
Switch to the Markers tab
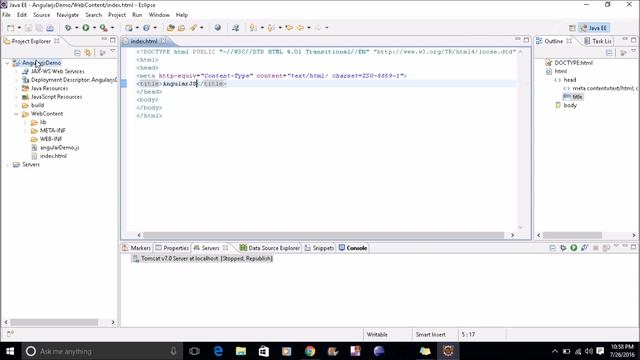137,248
